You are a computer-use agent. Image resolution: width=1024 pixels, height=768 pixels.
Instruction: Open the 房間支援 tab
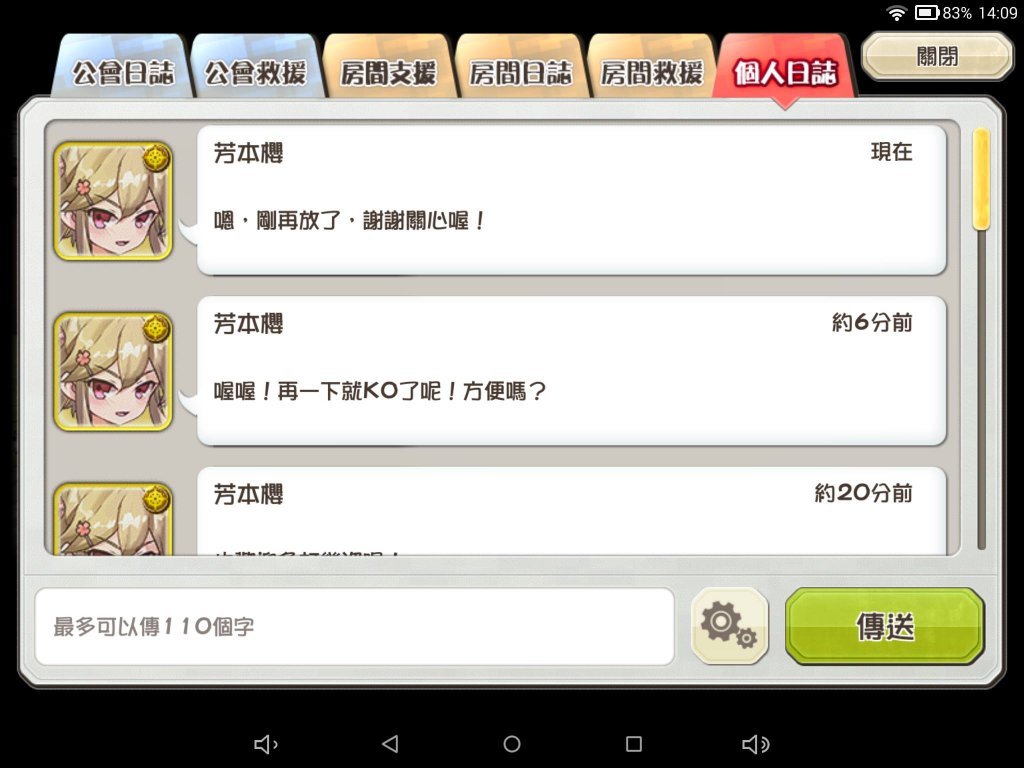pyautogui.click(x=389, y=67)
